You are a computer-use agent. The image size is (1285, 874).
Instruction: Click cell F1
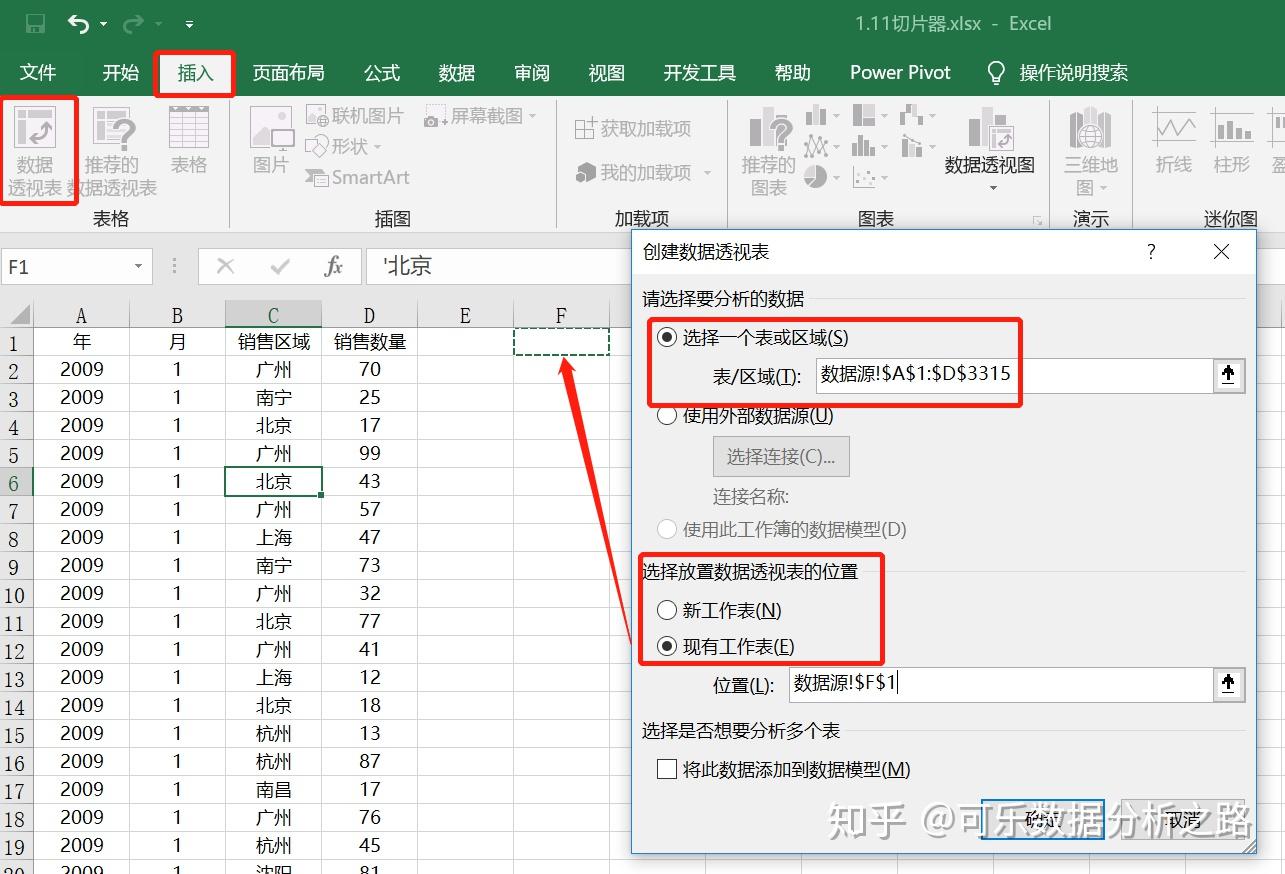[x=561, y=341]
